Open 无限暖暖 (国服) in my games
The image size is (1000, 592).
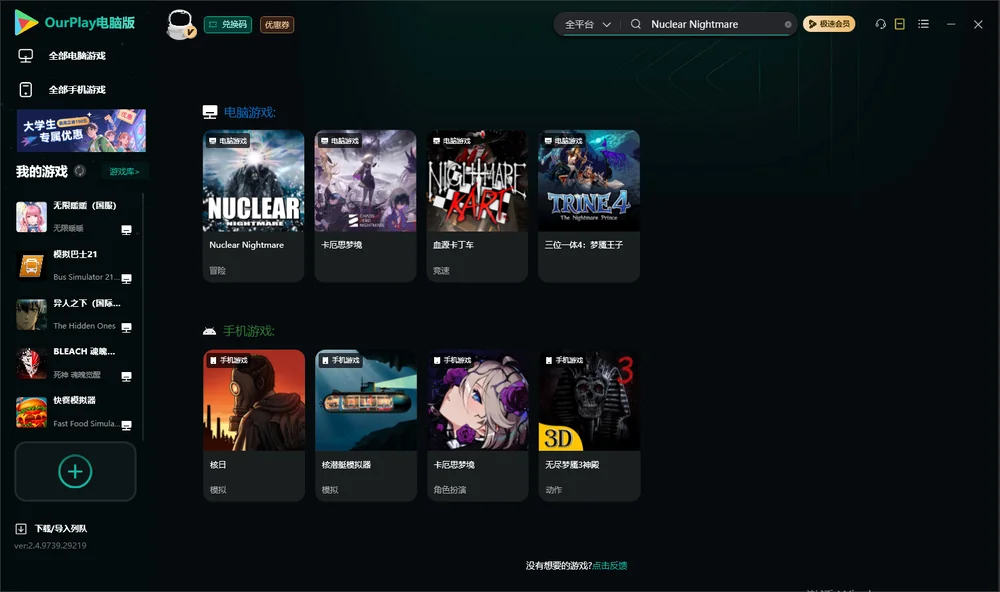[75, 217]
